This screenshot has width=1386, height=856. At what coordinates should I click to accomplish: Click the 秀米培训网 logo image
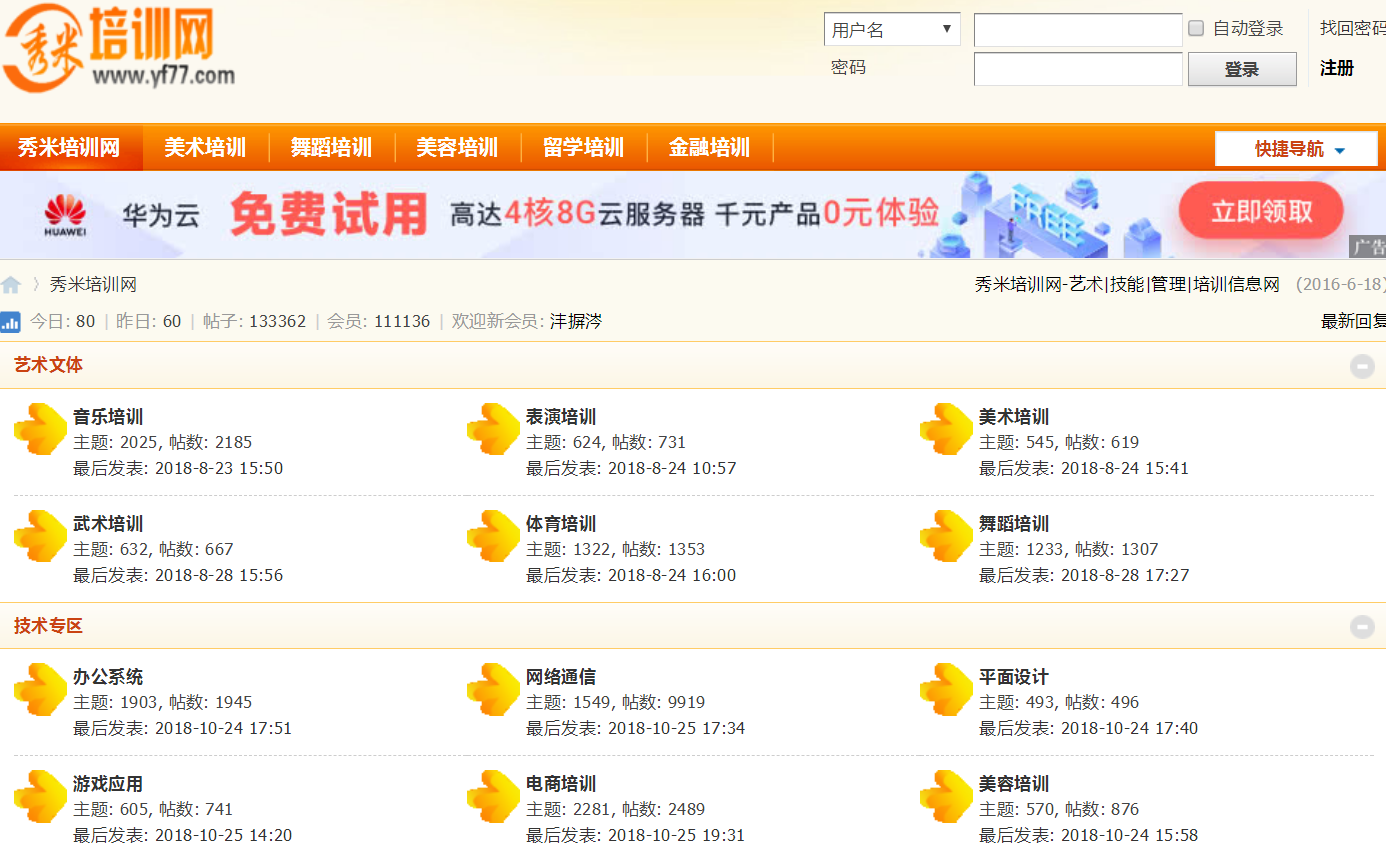(119, 48)
